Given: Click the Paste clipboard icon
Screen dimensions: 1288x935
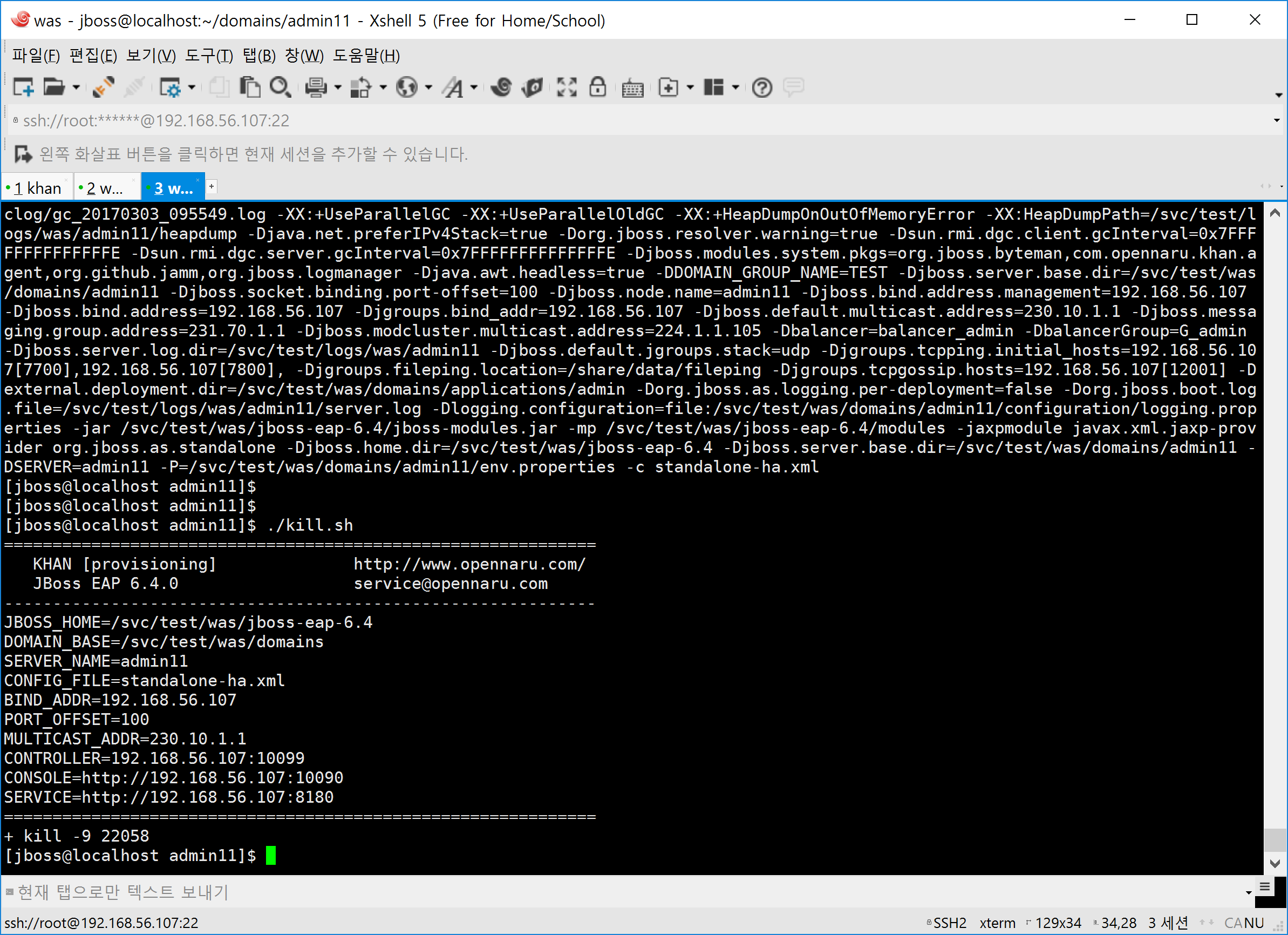Looking at the screenshot, I should pos(250,87).
